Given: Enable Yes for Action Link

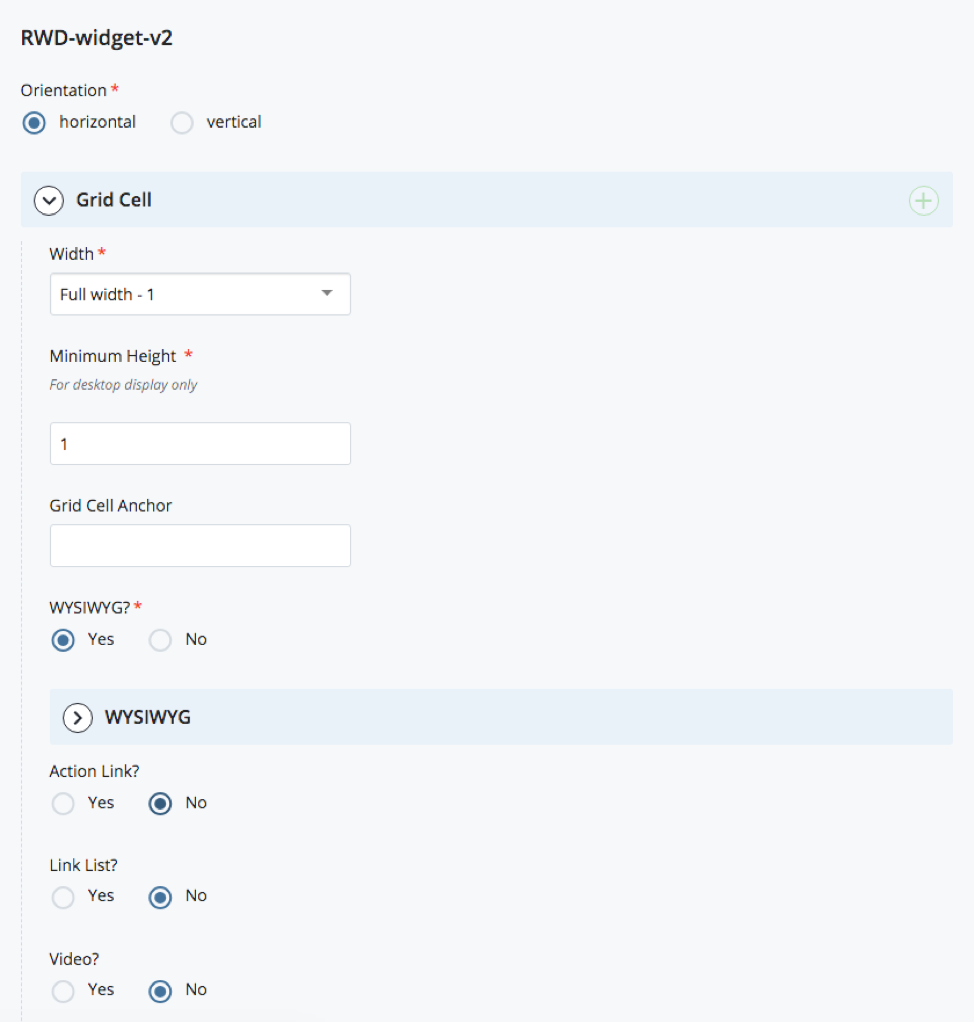Looking at the screenshot, I should click(x=63, y=803).
